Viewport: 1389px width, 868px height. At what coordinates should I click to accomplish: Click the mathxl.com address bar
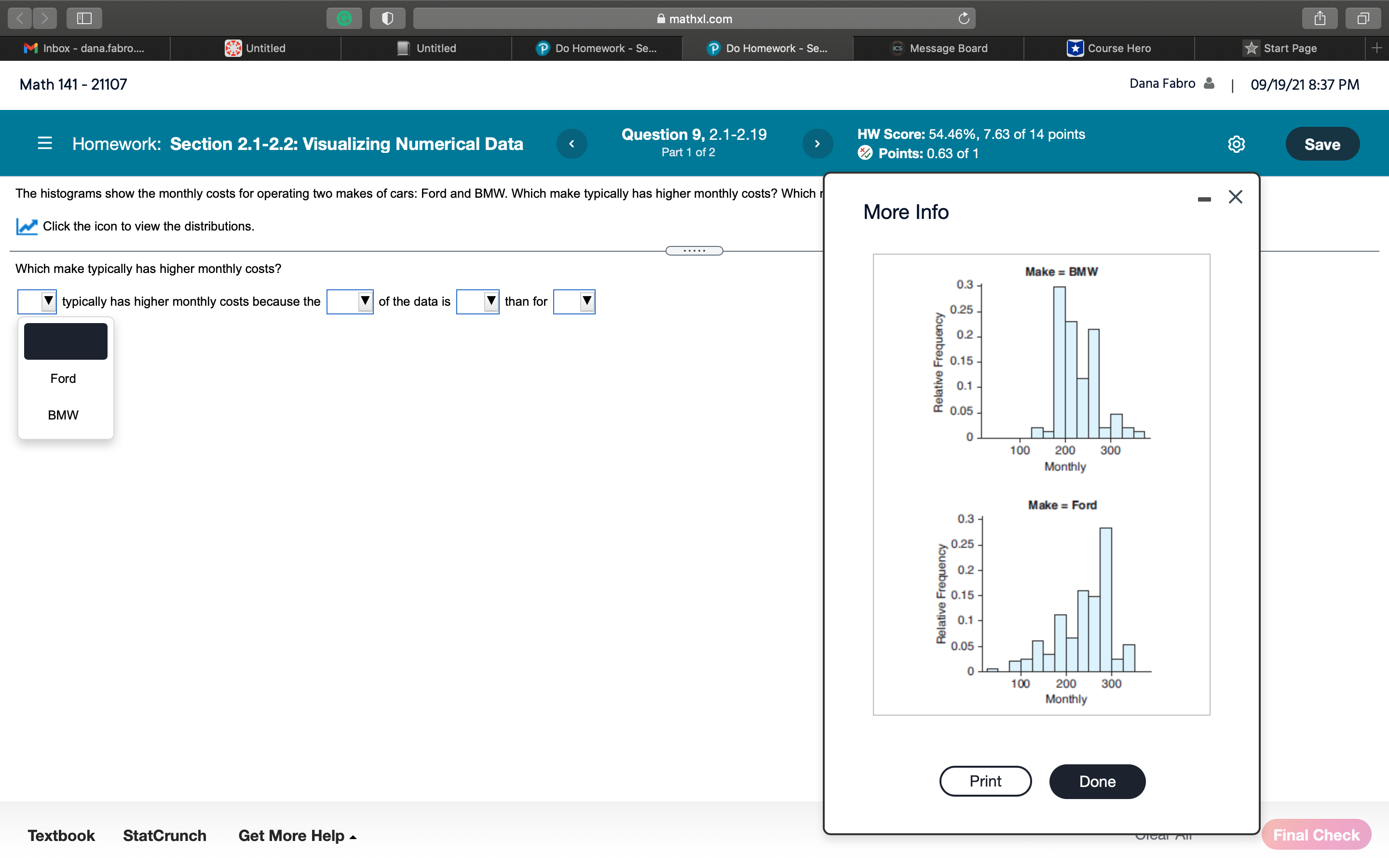coord(694,18)
